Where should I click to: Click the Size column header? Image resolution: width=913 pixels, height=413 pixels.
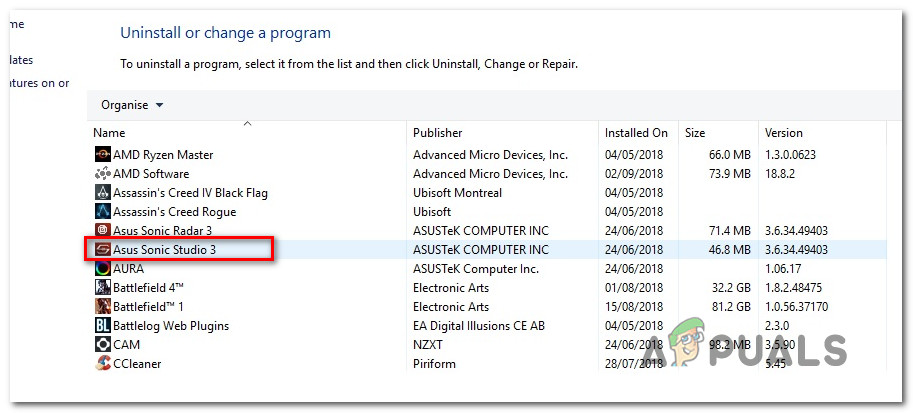click(x=695, y=133)
